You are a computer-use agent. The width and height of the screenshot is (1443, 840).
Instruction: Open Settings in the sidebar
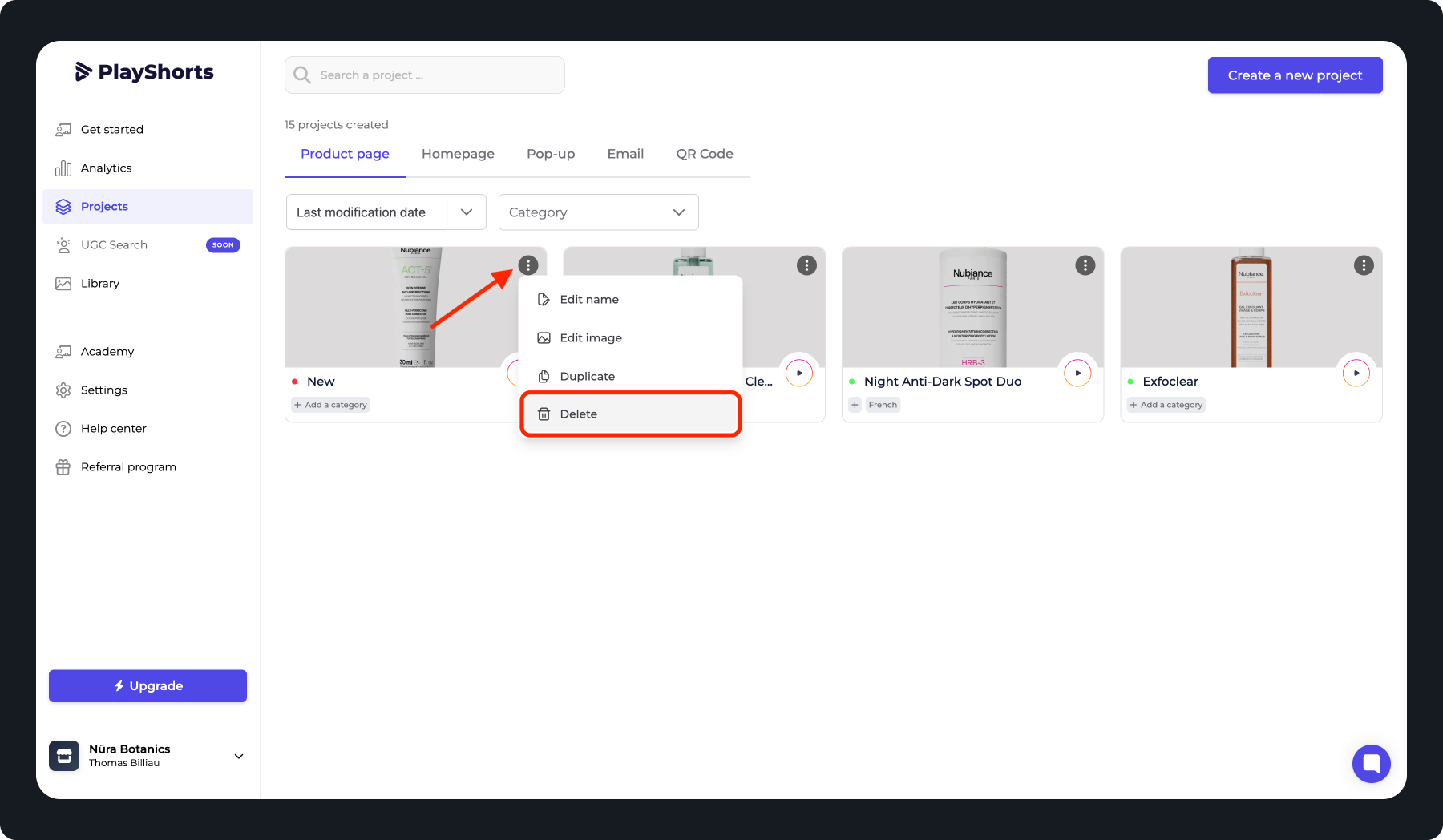pyautogui.click(x=148, y=390)
